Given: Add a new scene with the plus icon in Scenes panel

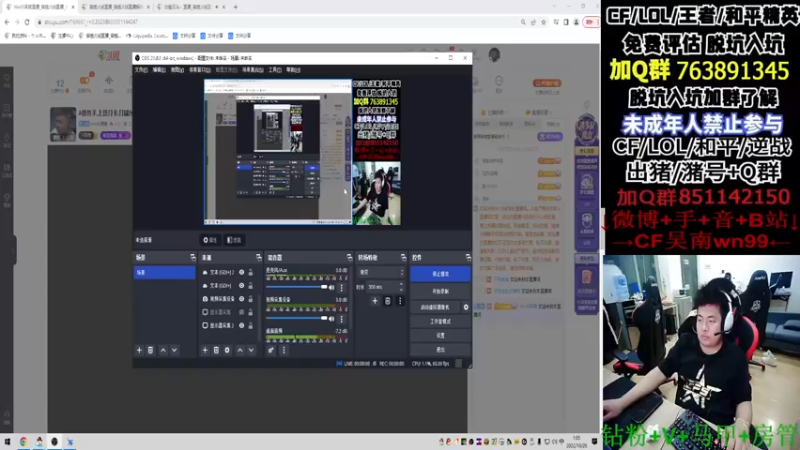Looking at the screenshot, I should 139,351.
